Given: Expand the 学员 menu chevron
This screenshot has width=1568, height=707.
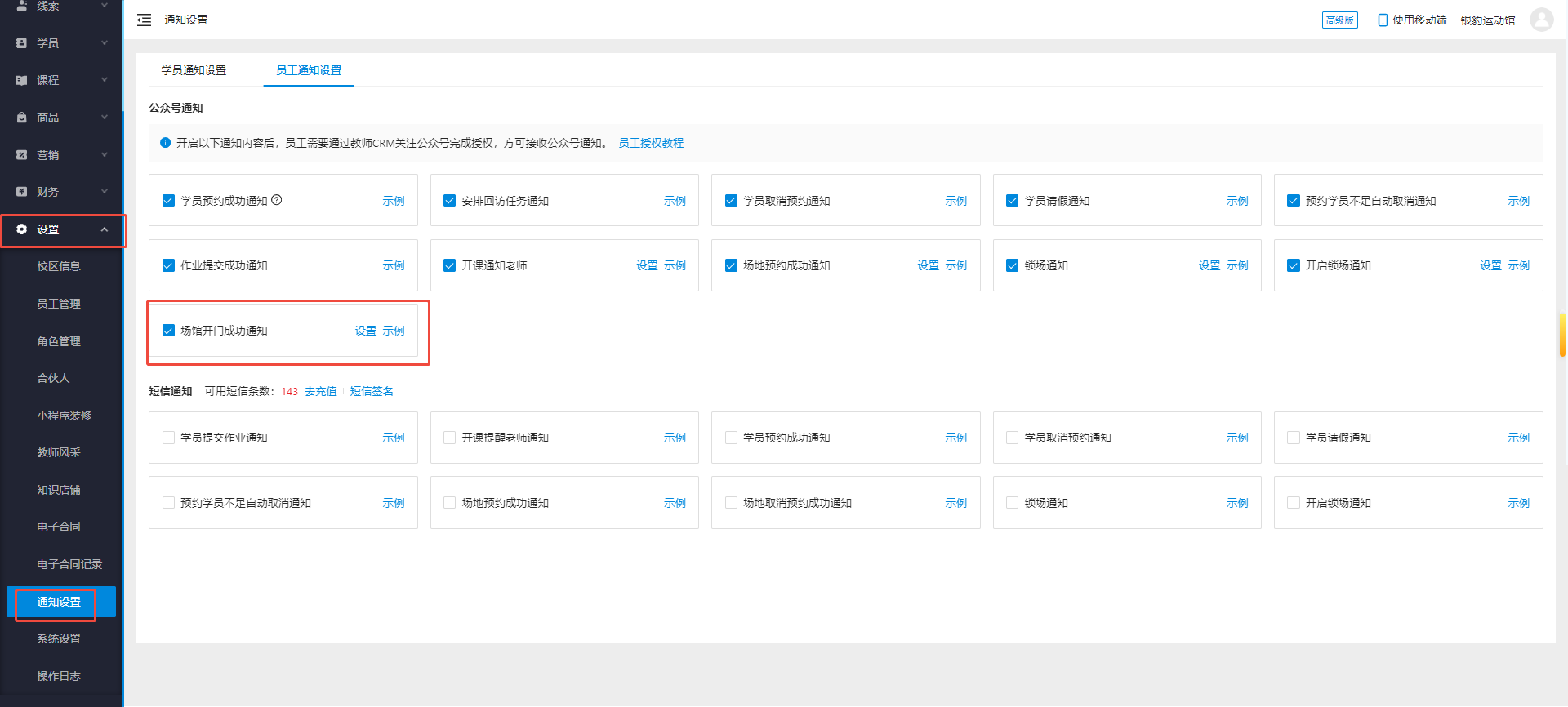Looking at the screenshot, I should coord(105,42).
